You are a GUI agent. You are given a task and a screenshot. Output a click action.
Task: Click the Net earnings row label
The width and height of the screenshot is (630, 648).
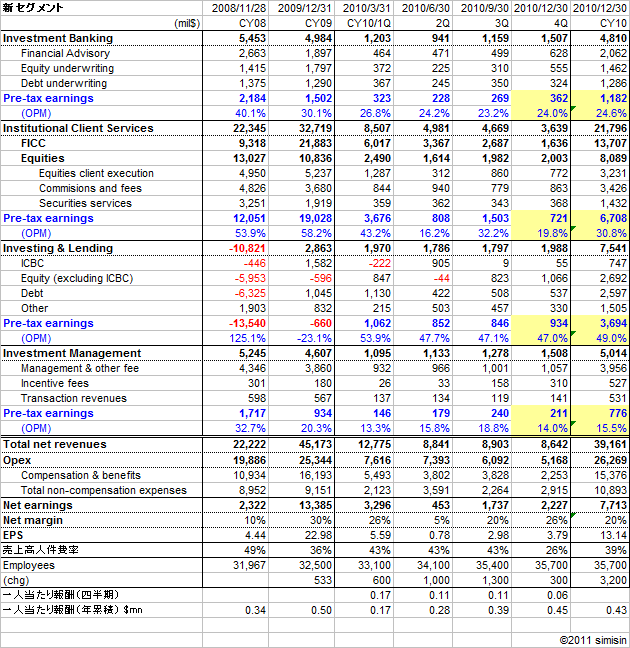(38, 505)
